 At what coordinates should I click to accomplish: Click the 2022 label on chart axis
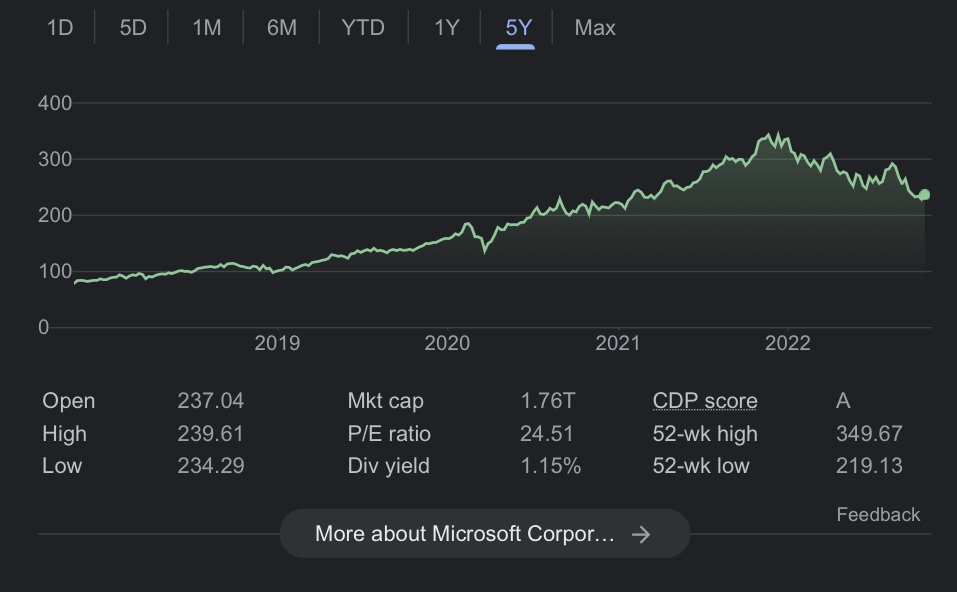point(787,344)
